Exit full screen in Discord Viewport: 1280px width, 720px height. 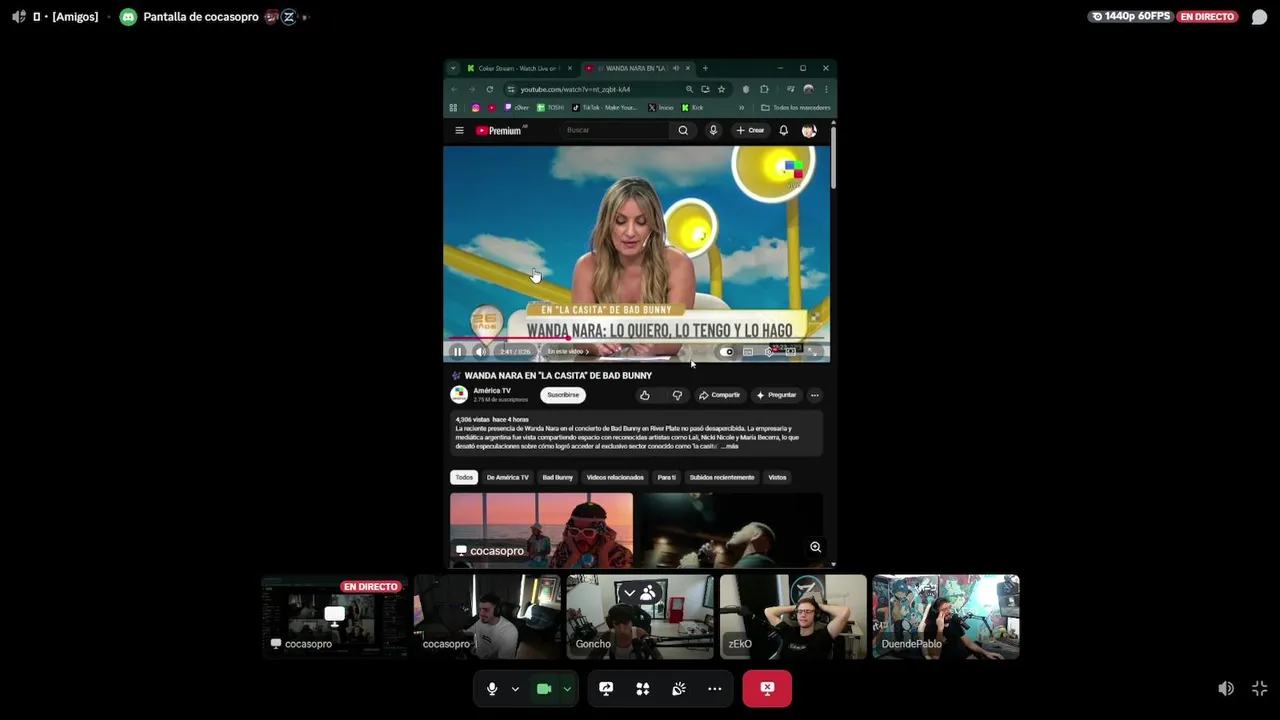coord(1259,688)
